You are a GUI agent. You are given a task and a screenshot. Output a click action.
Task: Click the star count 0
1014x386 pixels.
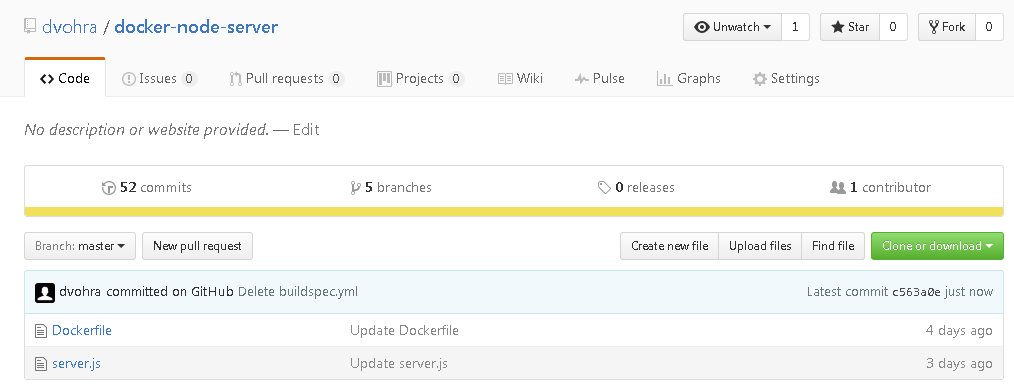(x=893, y=27)
